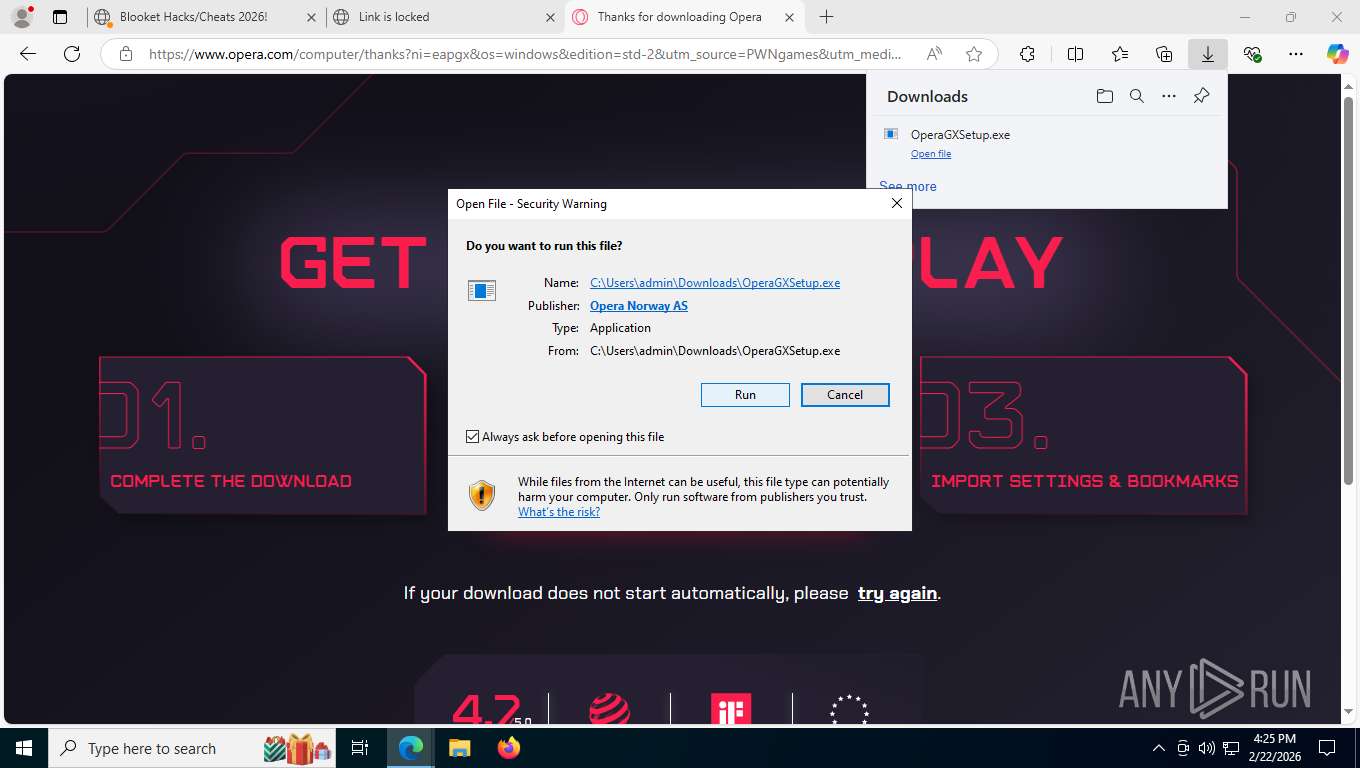Open the Favorites list icon

(x=1120, y=54)
